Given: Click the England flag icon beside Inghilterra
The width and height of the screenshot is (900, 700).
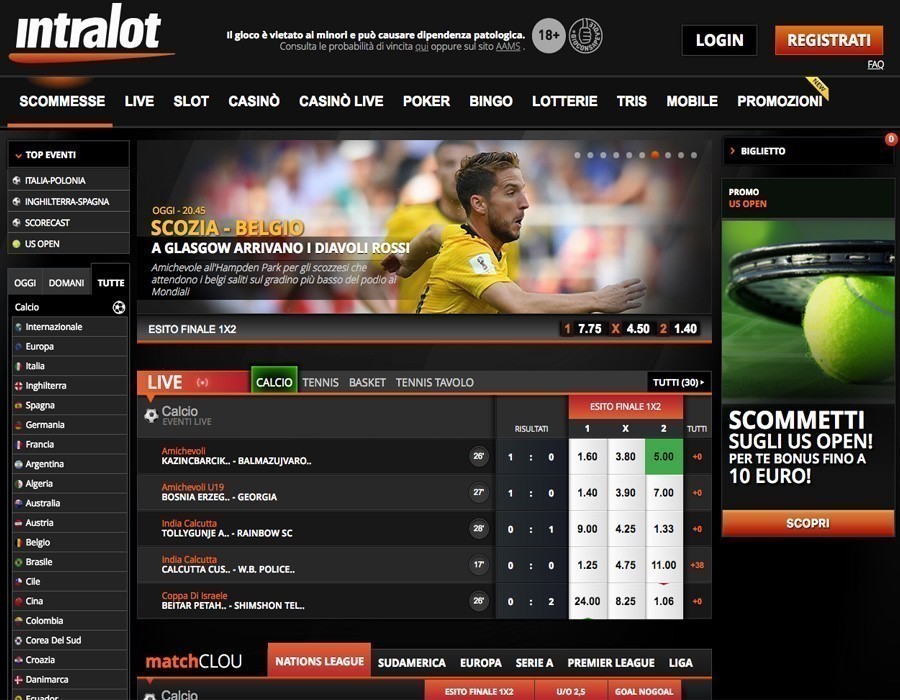Looking at the screenshot, I should (x=18, y=386).
